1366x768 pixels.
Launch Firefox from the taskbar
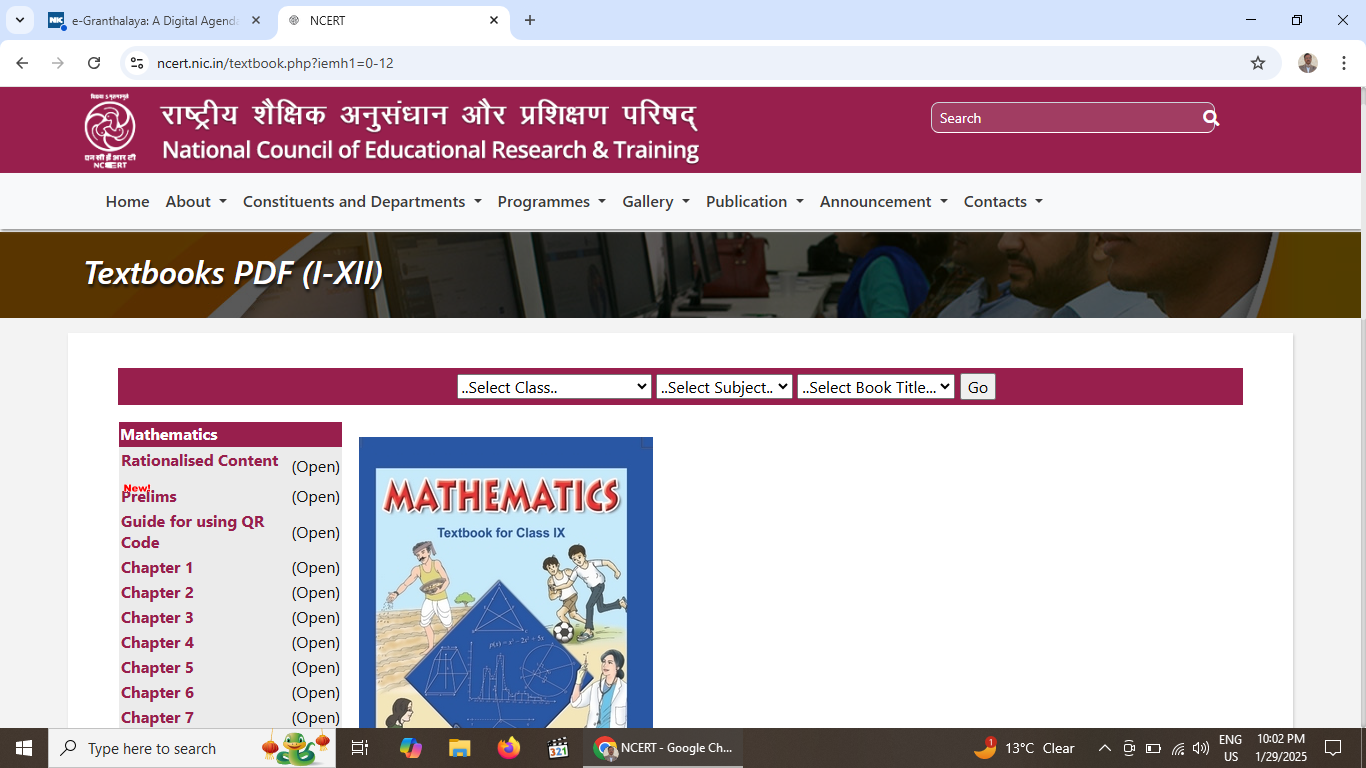(509, 748)
